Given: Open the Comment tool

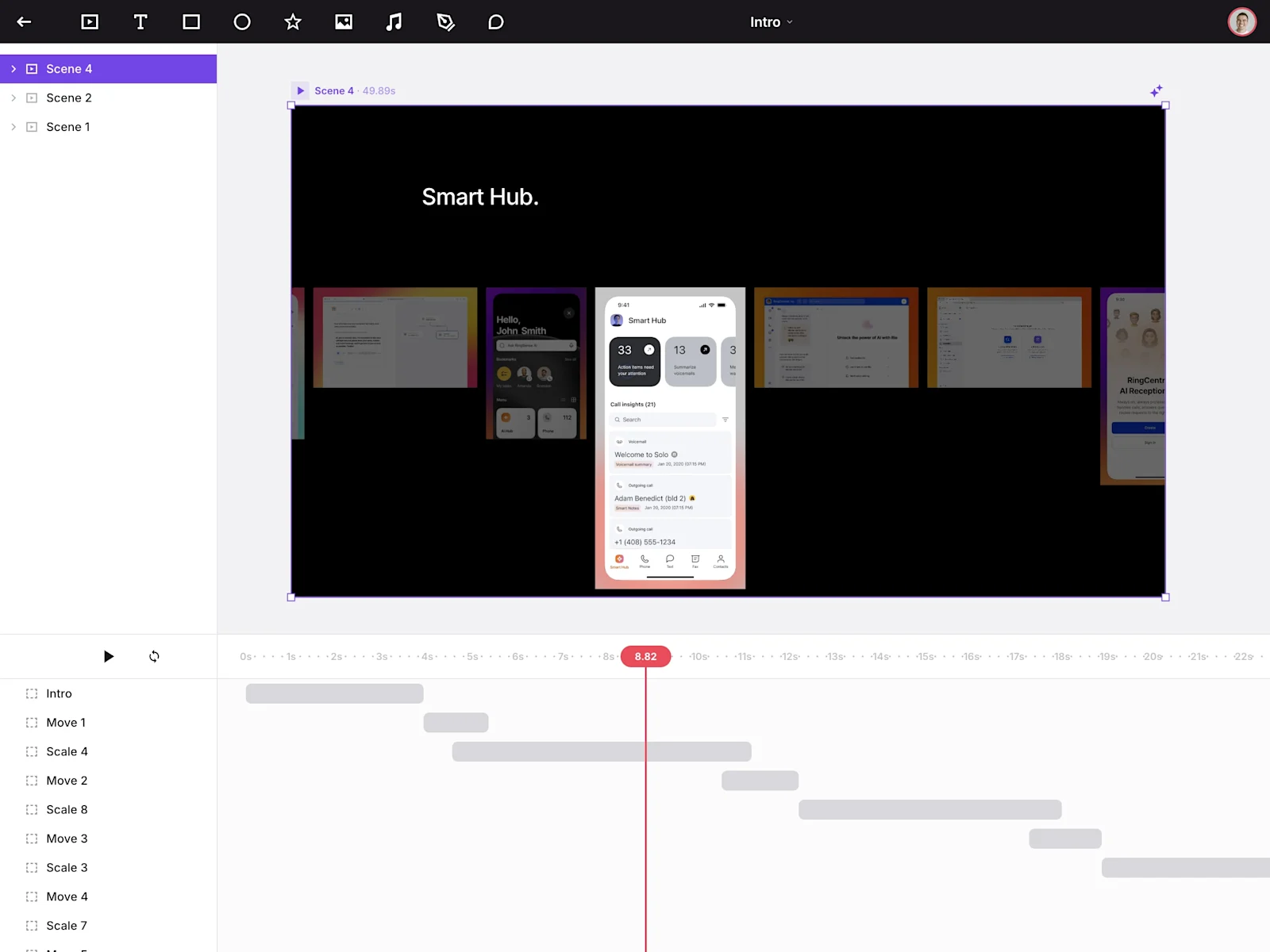Looking at the screenshot, I should coord(496,22).
